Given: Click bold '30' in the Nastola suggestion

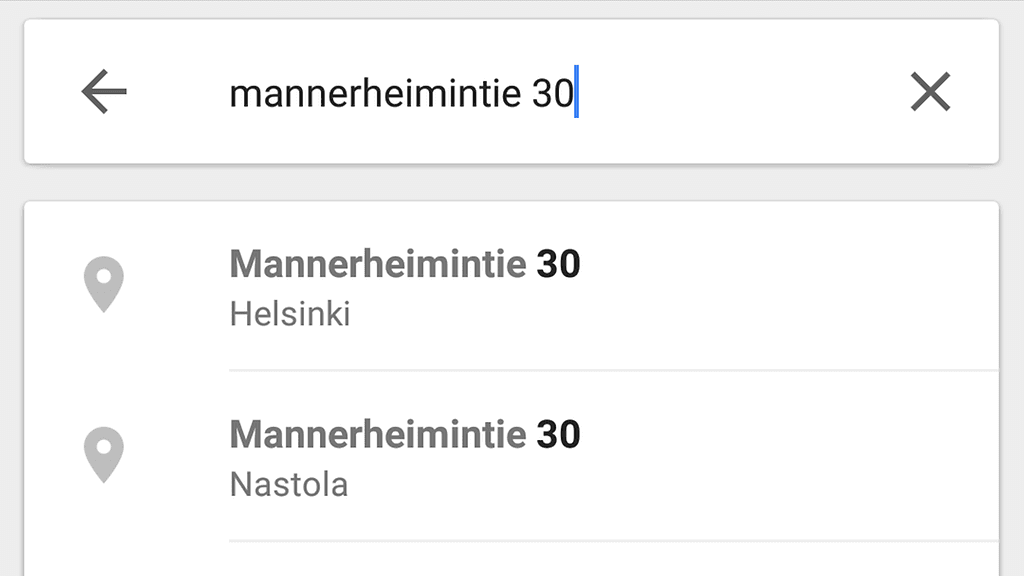Looking at the screenshot, I should (558, 434).
